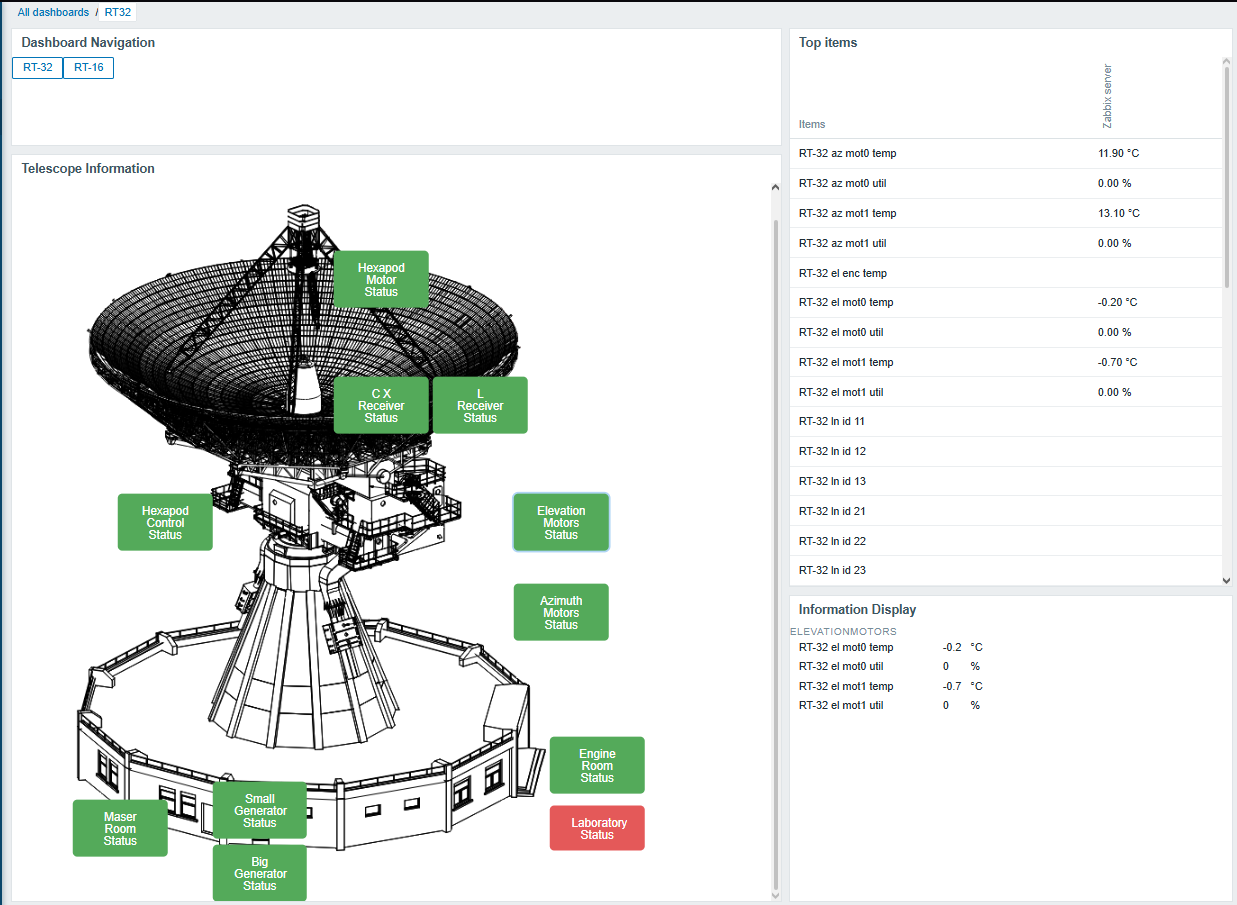Go to All dashboards link

click(53, 12)
